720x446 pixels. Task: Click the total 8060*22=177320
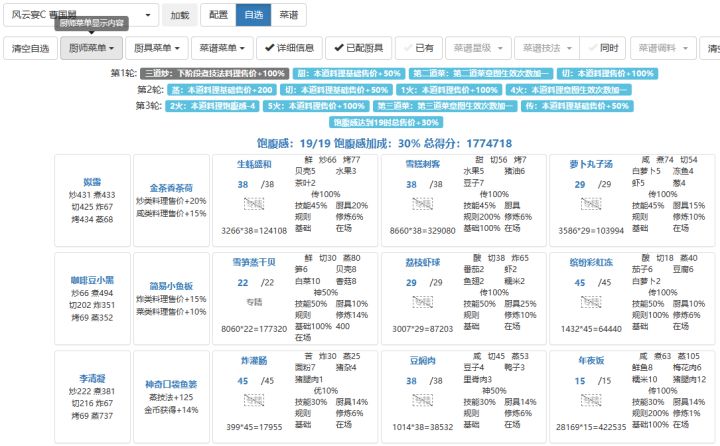coord(253,329)
